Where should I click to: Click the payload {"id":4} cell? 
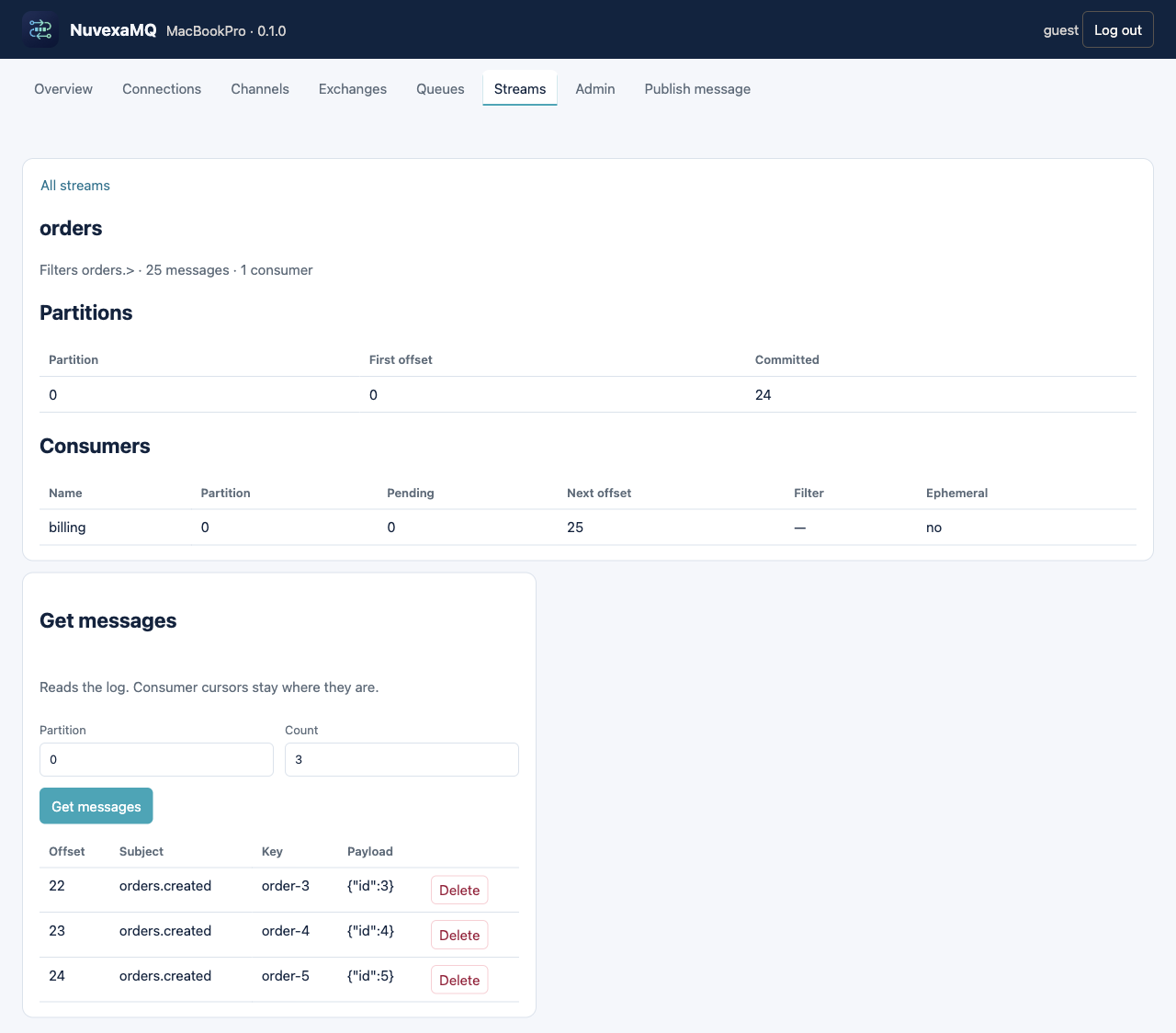[370, 931]
